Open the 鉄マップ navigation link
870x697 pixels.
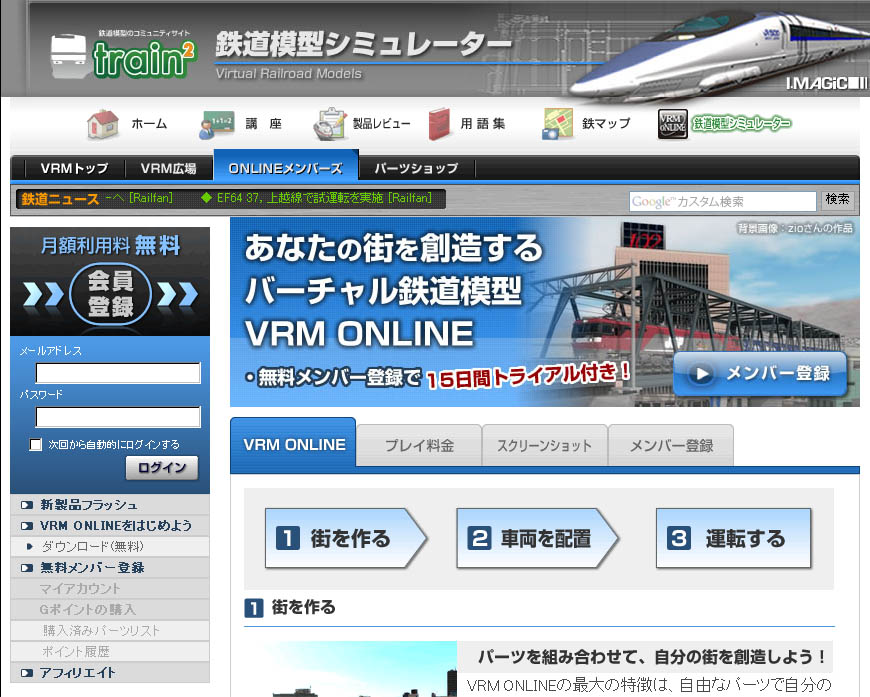pos(606,124)
